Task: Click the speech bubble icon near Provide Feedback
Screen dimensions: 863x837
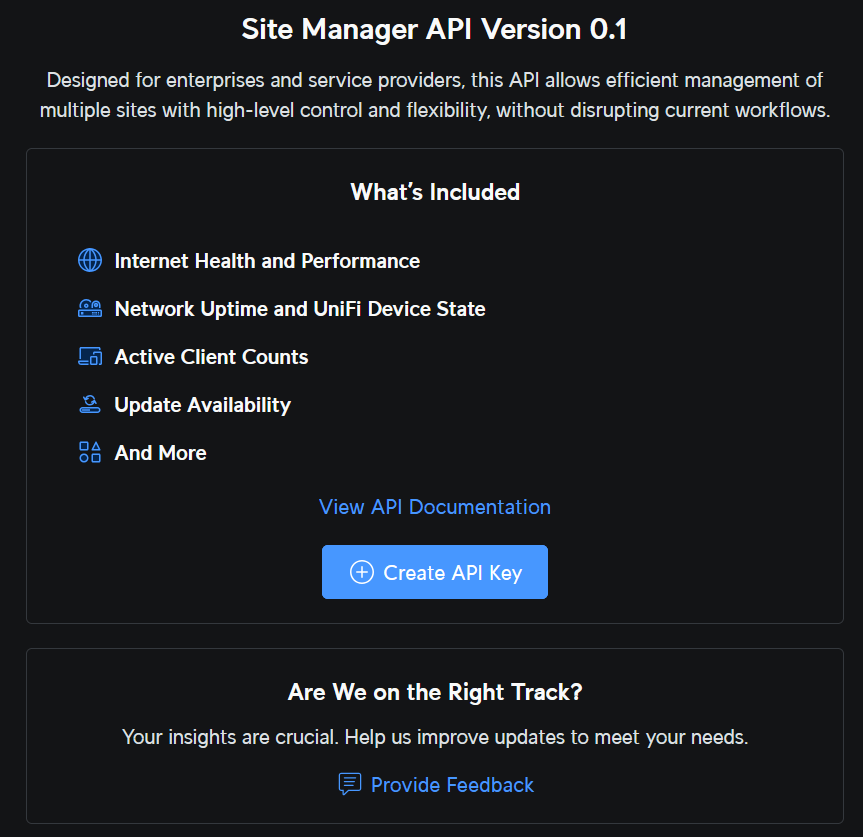Action: 349,784
